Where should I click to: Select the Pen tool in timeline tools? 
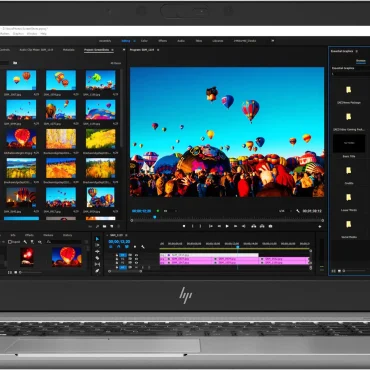(97, 271)
